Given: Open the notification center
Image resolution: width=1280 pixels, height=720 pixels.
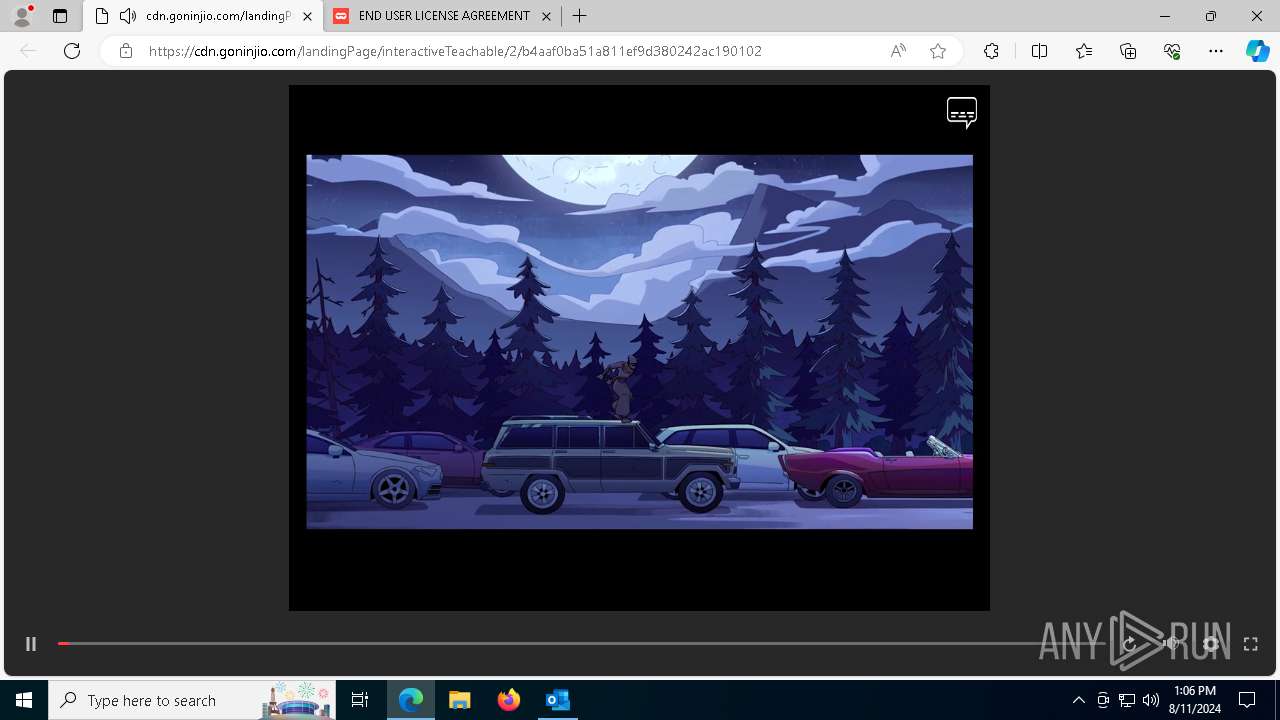Looking at the screenshot, I should 1247,700.
